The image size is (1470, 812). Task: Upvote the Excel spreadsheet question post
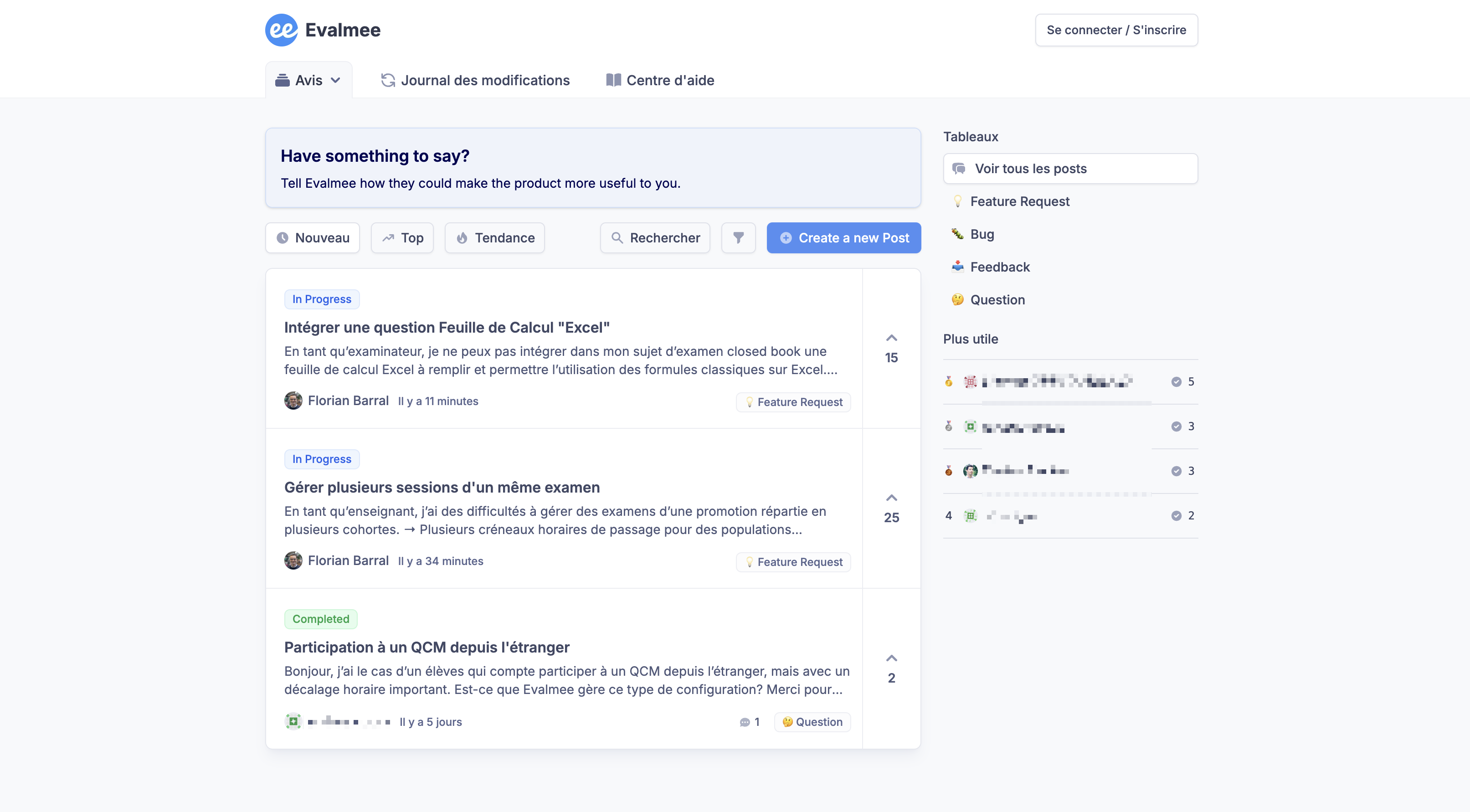[891, 339]
